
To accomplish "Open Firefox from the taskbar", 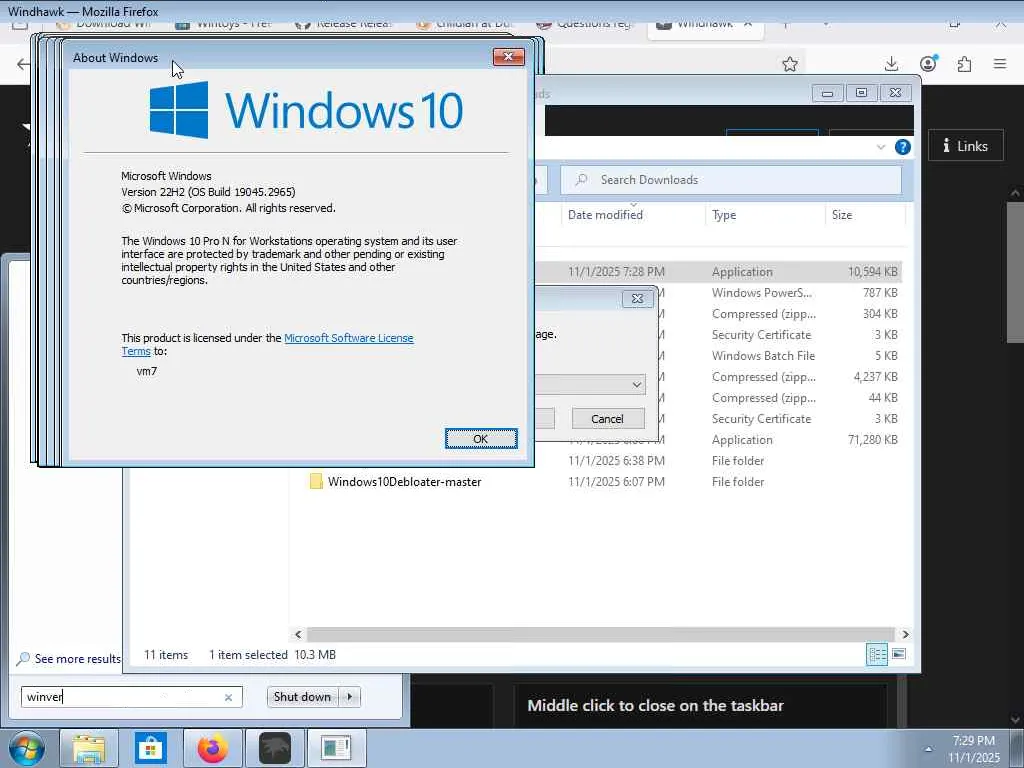I will click(x=213, y=748).
